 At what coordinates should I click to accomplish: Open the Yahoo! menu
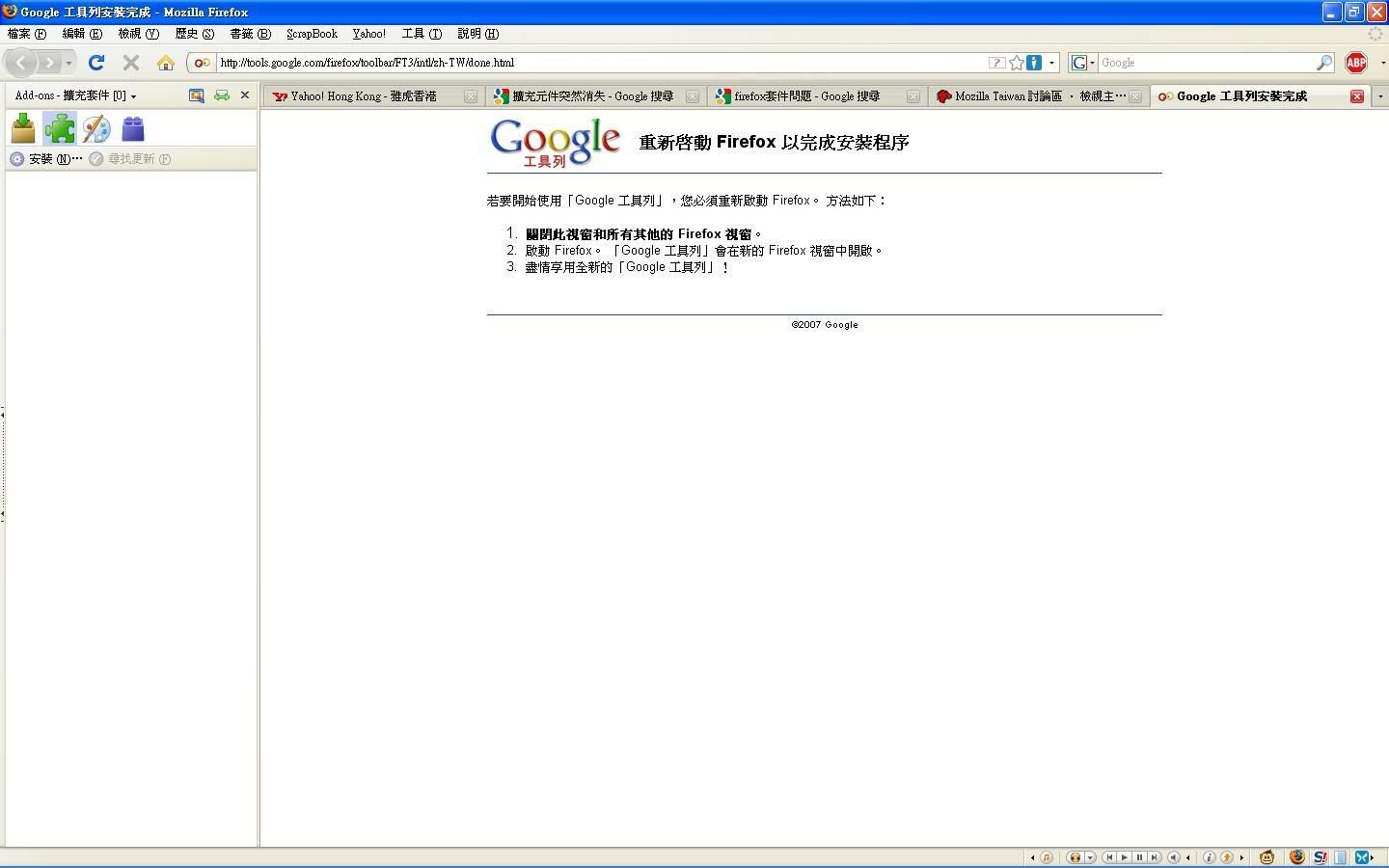click(368, 34)
